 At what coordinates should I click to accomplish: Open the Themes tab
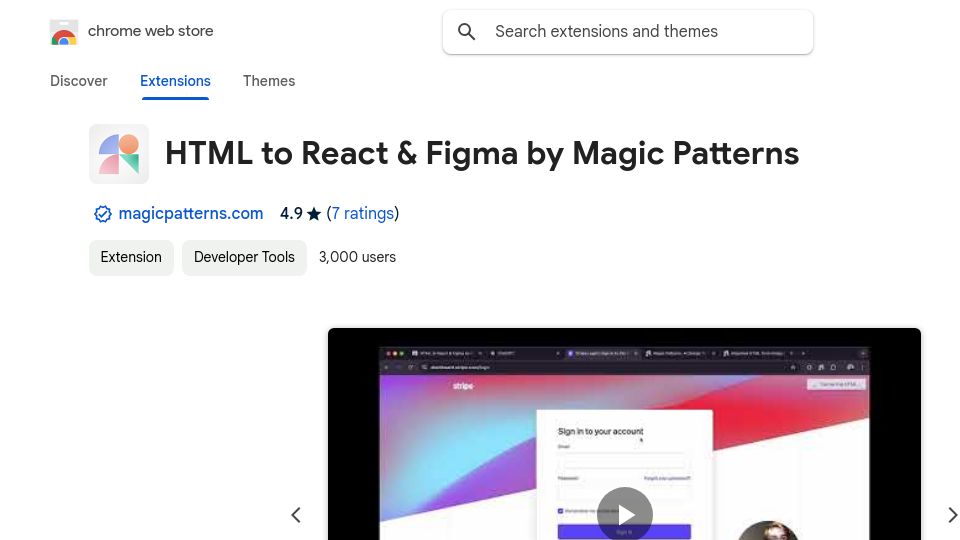[x=269, y=81]
